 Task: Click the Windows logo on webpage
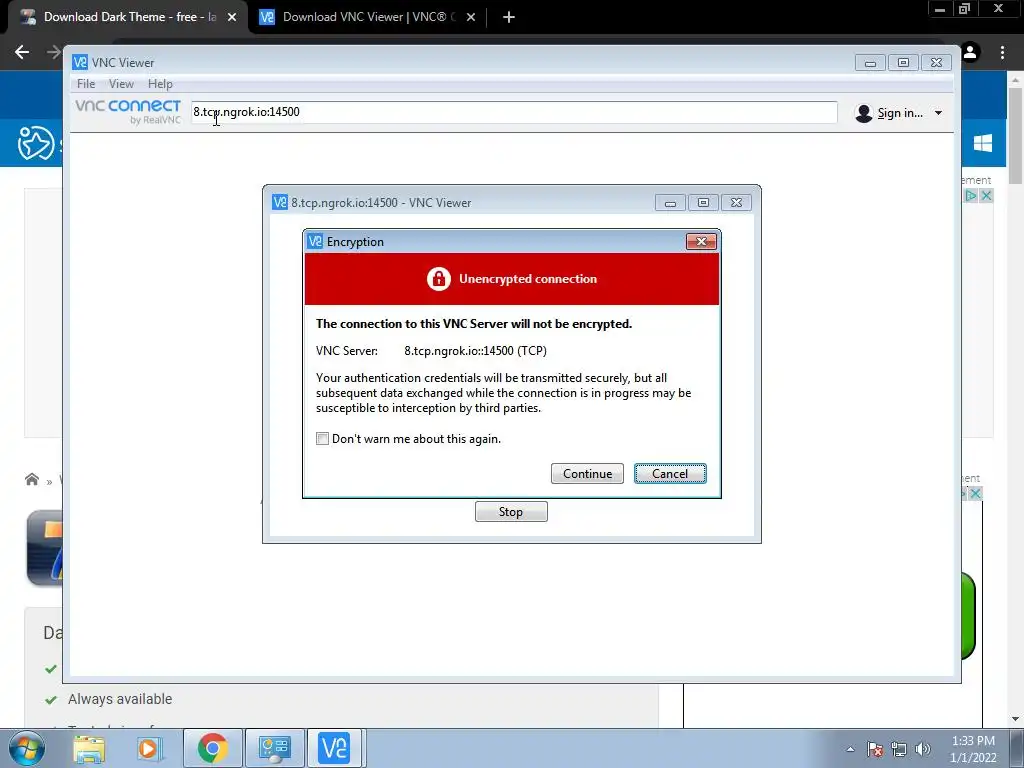tap(983, 143)
